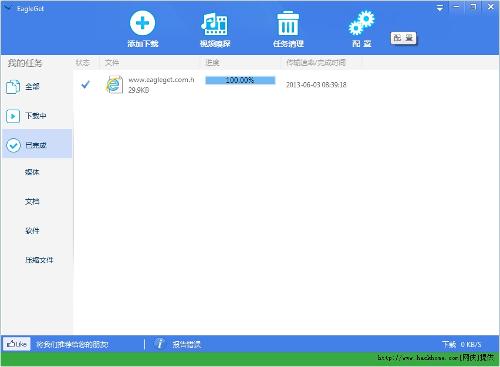
Task: Click the Internet Explorer file icon in list
Action: point(114,85)
